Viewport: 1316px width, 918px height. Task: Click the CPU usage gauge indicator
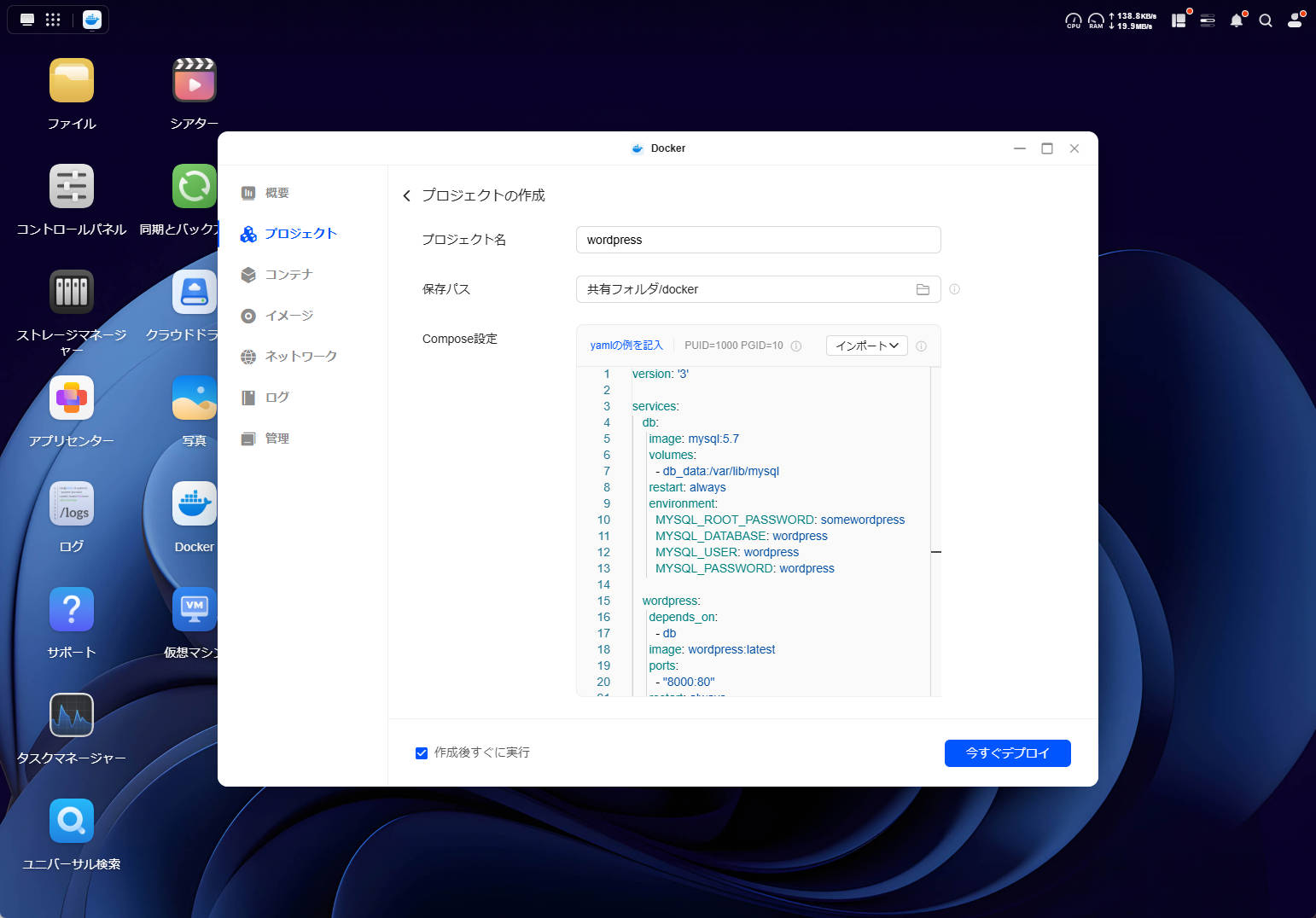click(x=1074, y=20)
